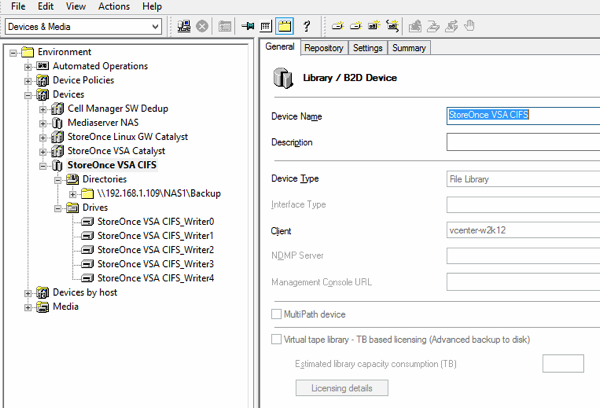Expand the Automated Operations node
The image size is (600, 408).
pos(28,67)
